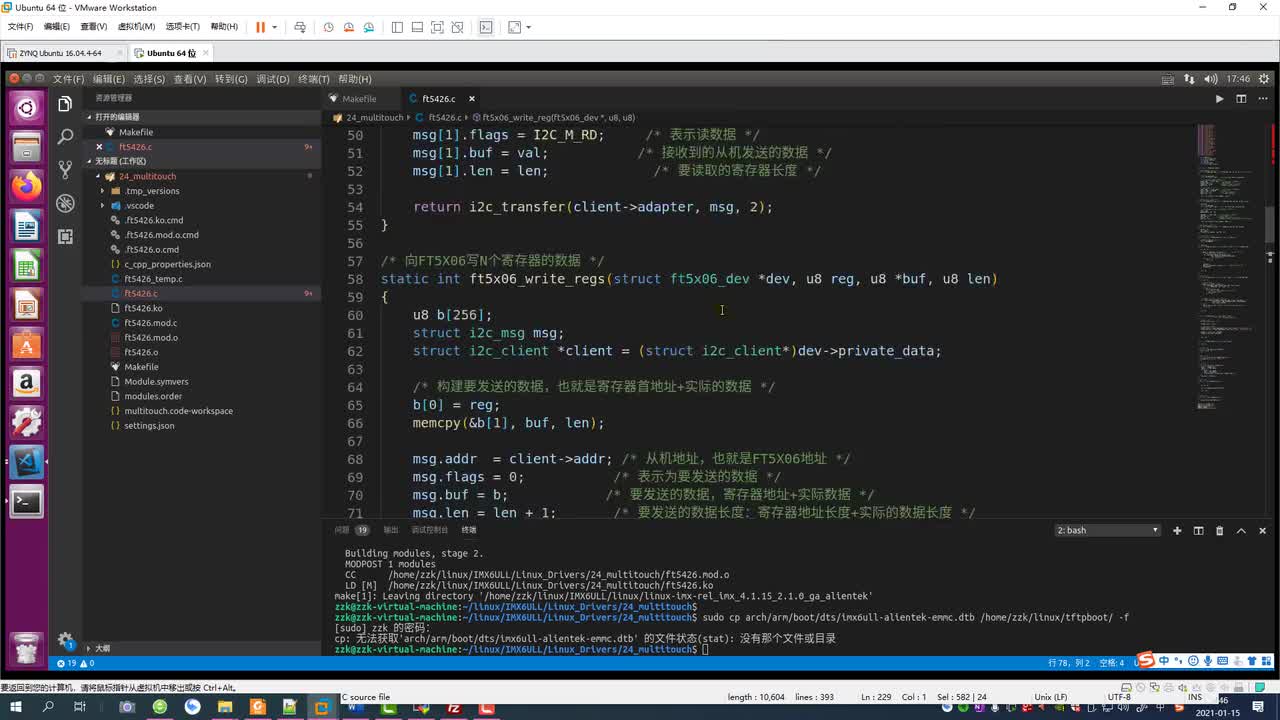This screenshot has height=720, width=1280.
Task: Open multitouch.code-workspace file
Action: coord(178,411)
